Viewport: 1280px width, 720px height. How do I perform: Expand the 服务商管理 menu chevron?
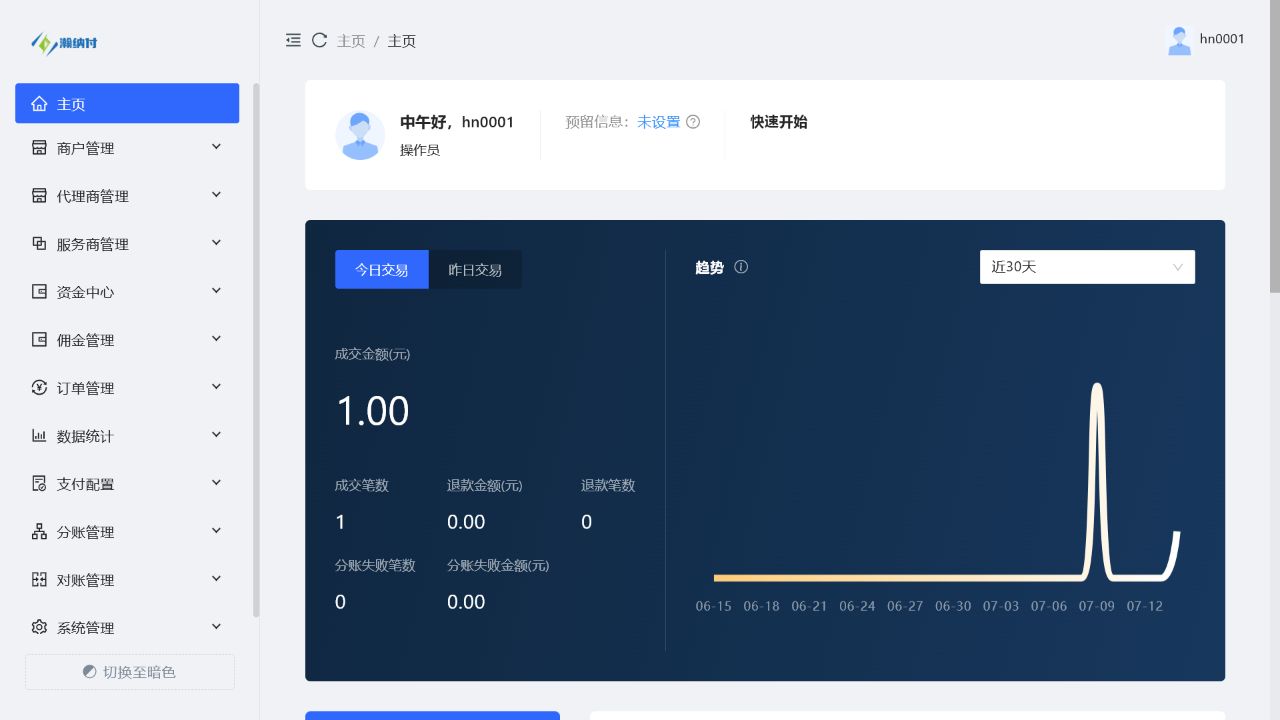216,243
